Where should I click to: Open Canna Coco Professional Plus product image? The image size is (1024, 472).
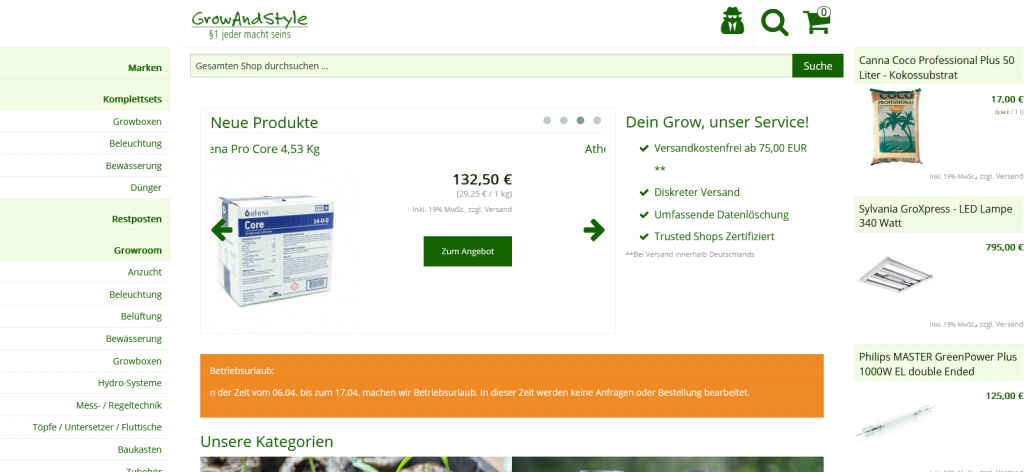[x=894, y=127]
